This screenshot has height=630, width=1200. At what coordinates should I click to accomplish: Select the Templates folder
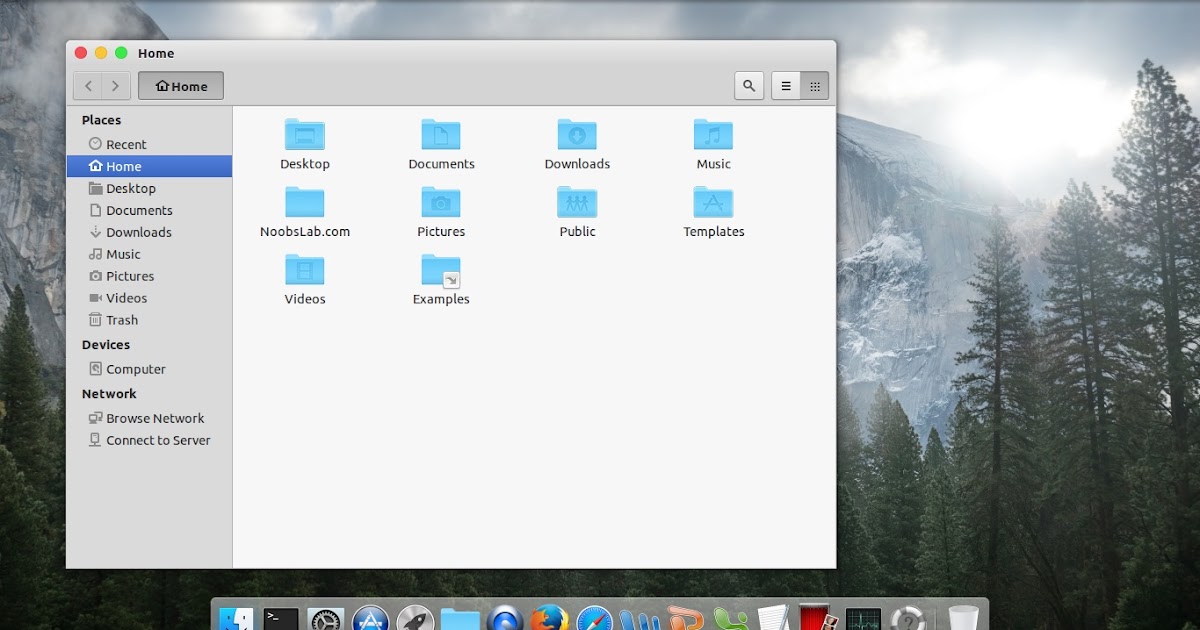(713, 212)
